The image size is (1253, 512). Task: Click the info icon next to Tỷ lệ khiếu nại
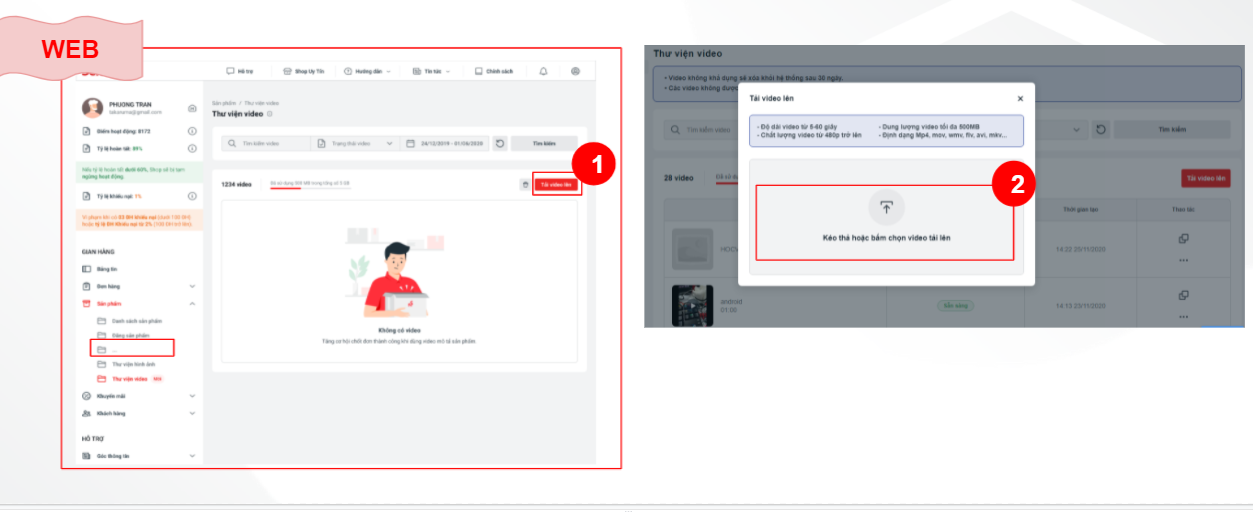192,196
